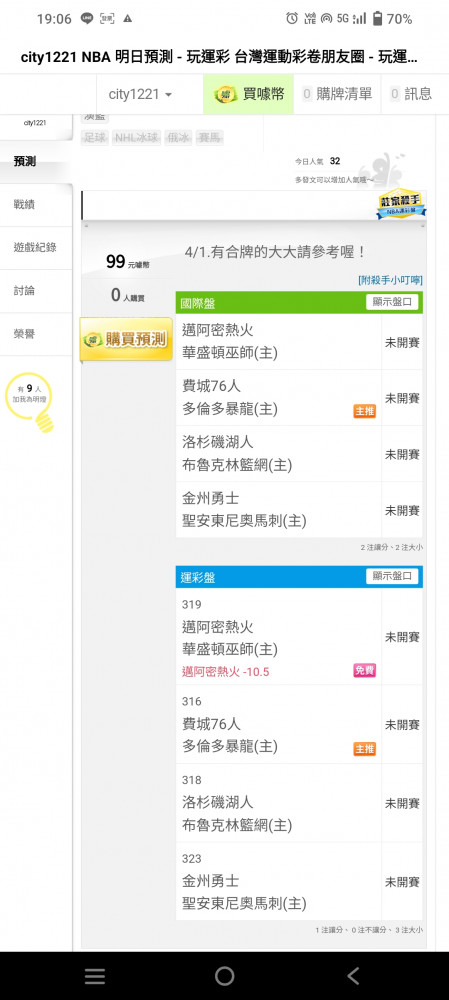
Task: Click the 主推 tag in 國際盤 section
Action: pos(365,411)
